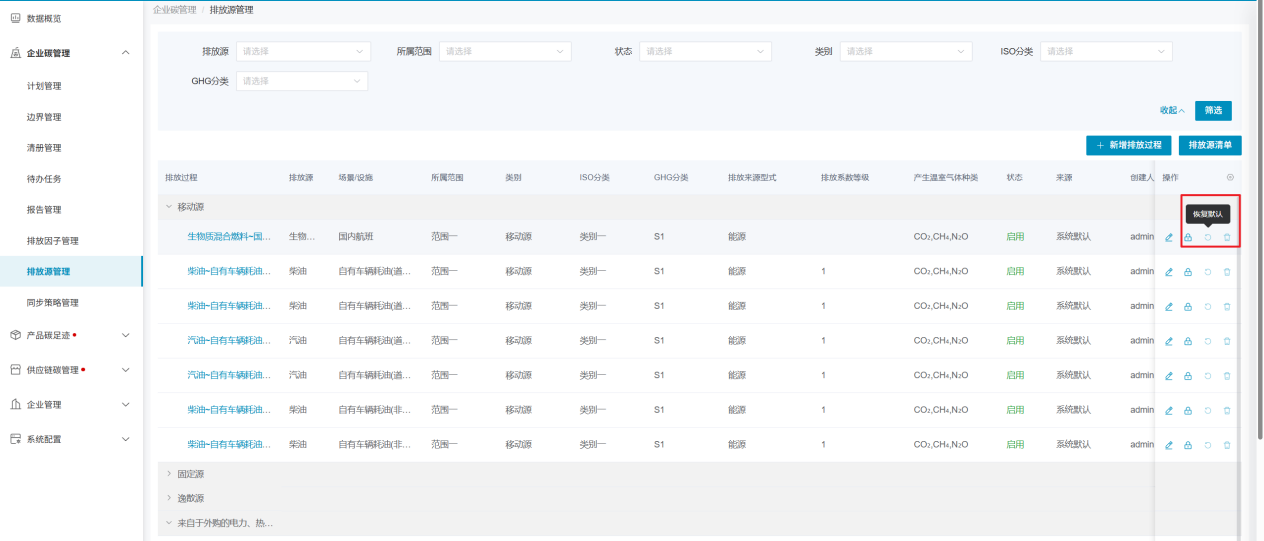Click lock icon in bottom table row
The height and width of the screenshot is (541, 1264).
1188,445
